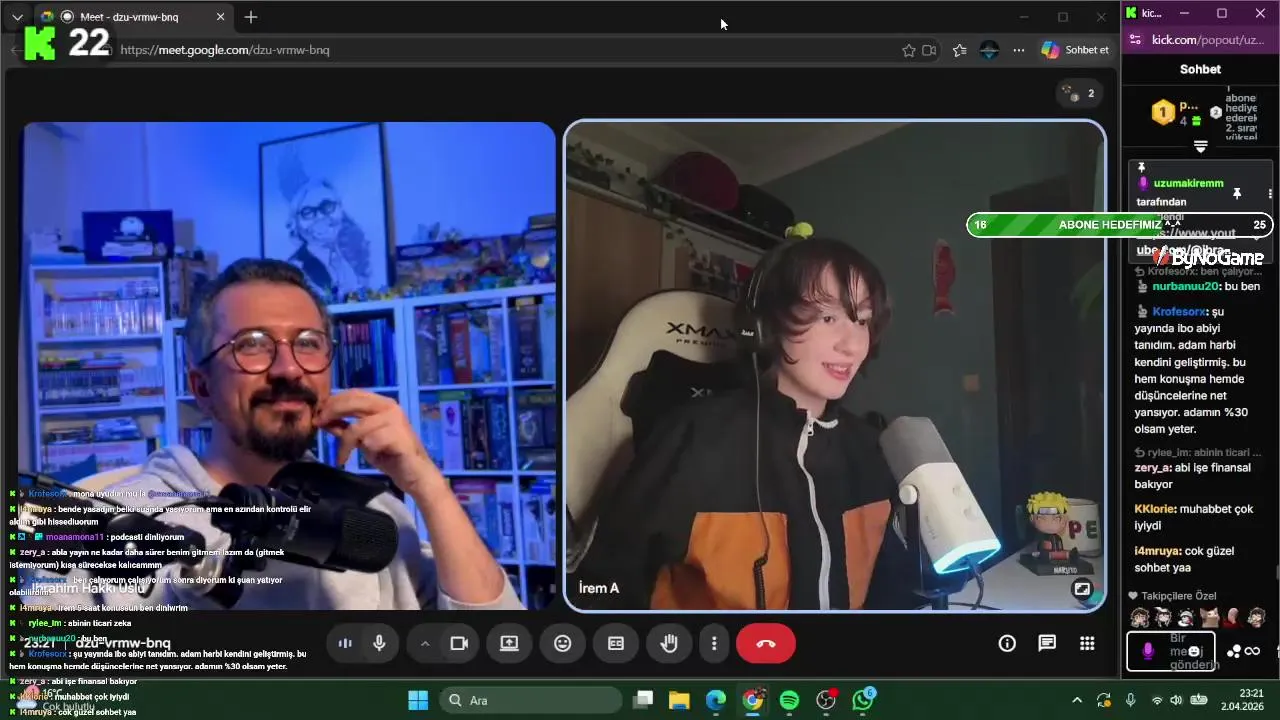
Task: Open zery_a username in Kick chat
Action: point(1152,467)
